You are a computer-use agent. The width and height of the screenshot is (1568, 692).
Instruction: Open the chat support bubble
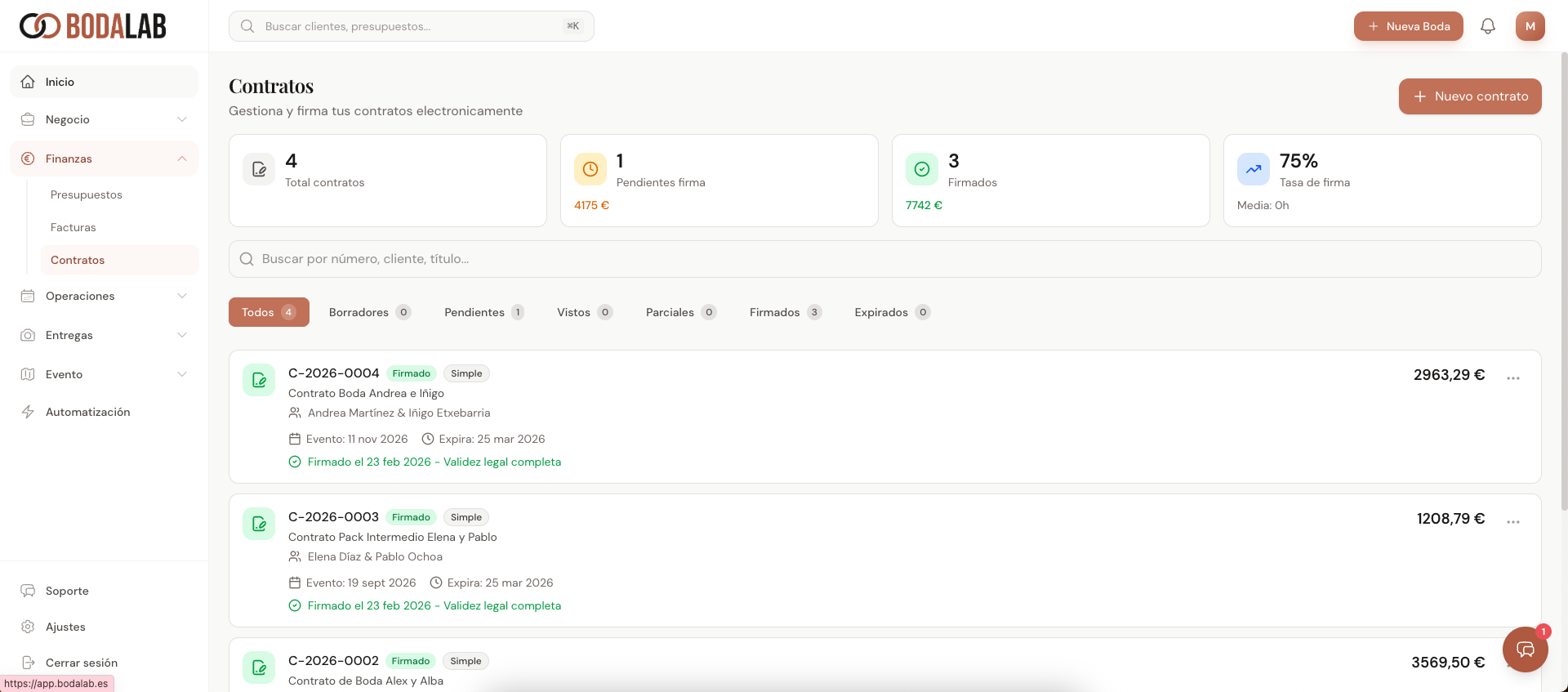(x=1525, y=650)
